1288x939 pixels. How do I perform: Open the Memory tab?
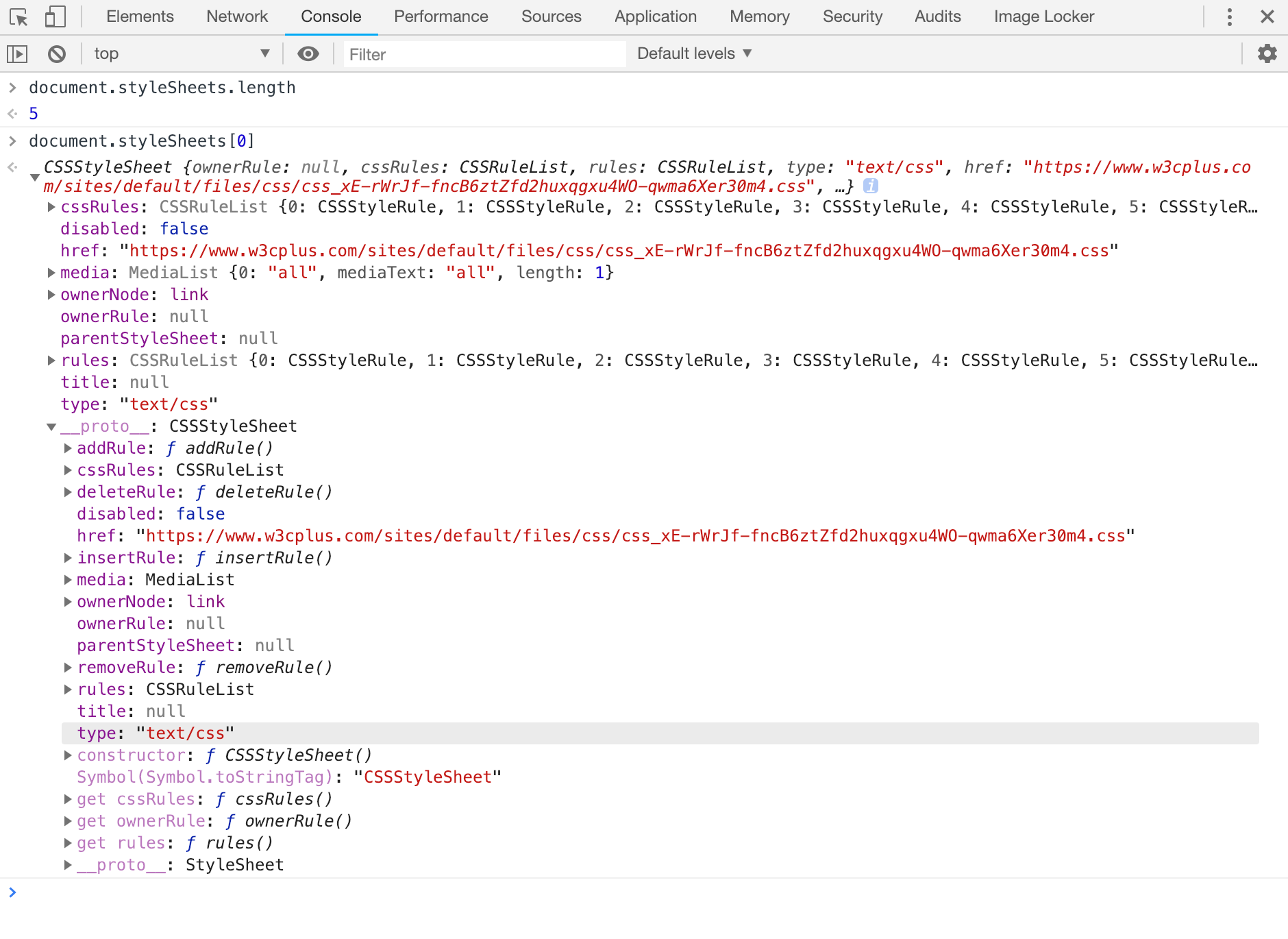(x=760, y=16)
